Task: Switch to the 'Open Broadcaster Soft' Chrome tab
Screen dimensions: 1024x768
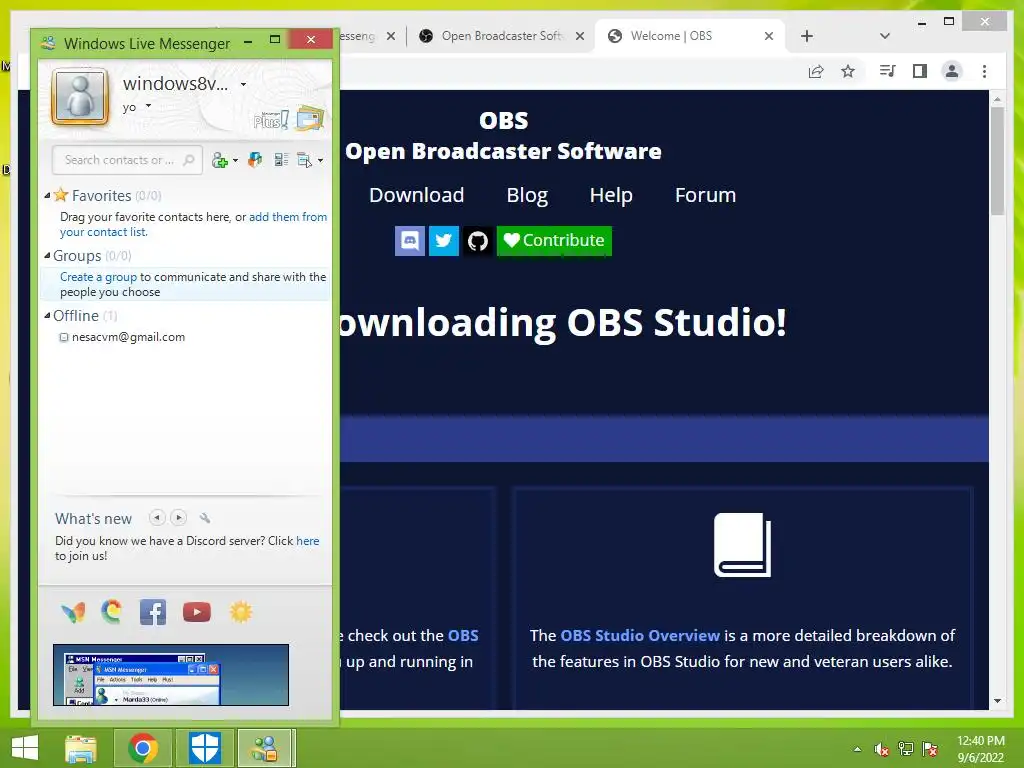Action: click(501, 36)
